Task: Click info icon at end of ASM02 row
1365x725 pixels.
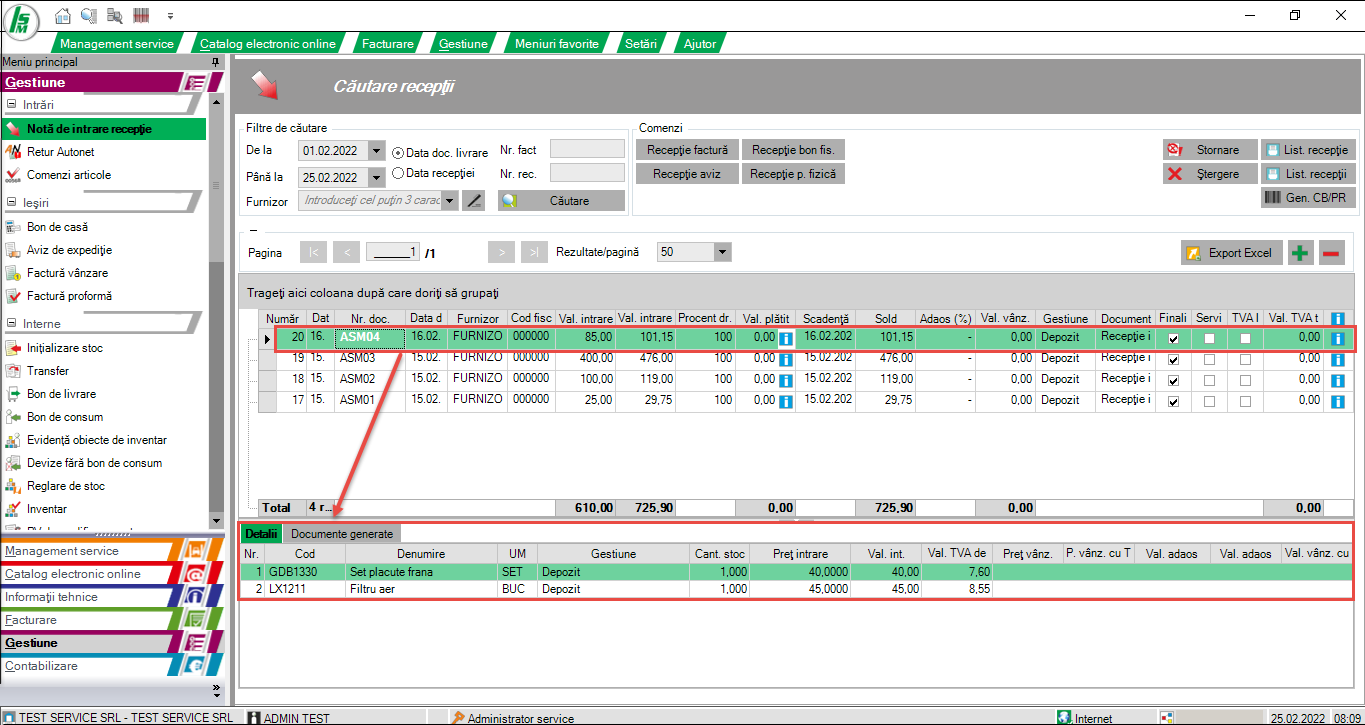Action: tap(1339, 380)
